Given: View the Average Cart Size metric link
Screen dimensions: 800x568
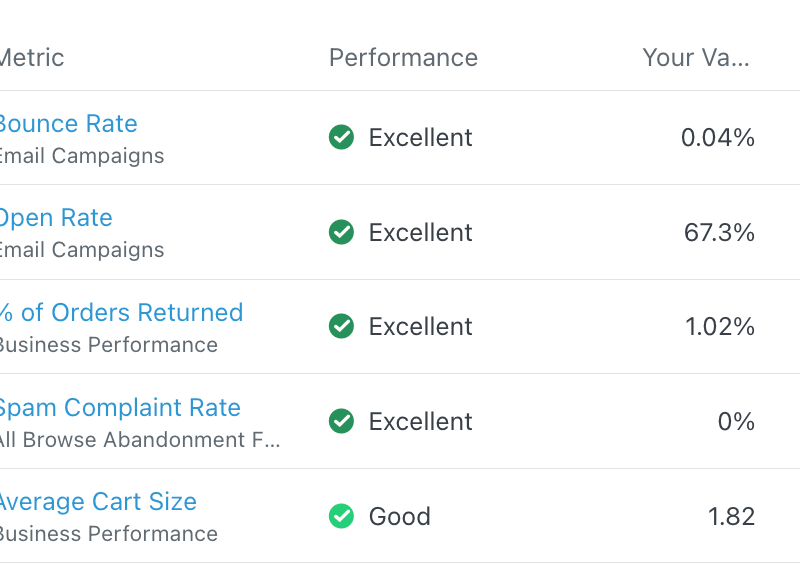Looking at the screenshot, I should [98, 502].
